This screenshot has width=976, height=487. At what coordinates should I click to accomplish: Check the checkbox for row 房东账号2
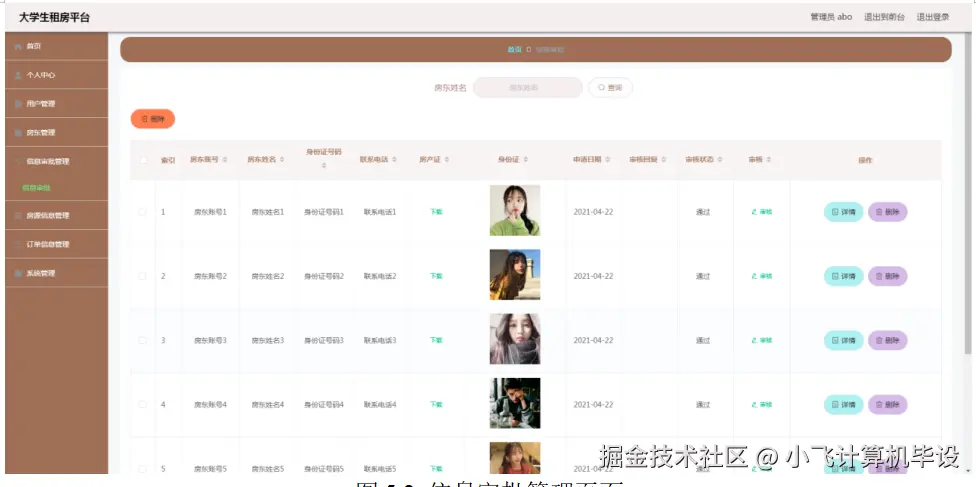click(x=143, y=276)
